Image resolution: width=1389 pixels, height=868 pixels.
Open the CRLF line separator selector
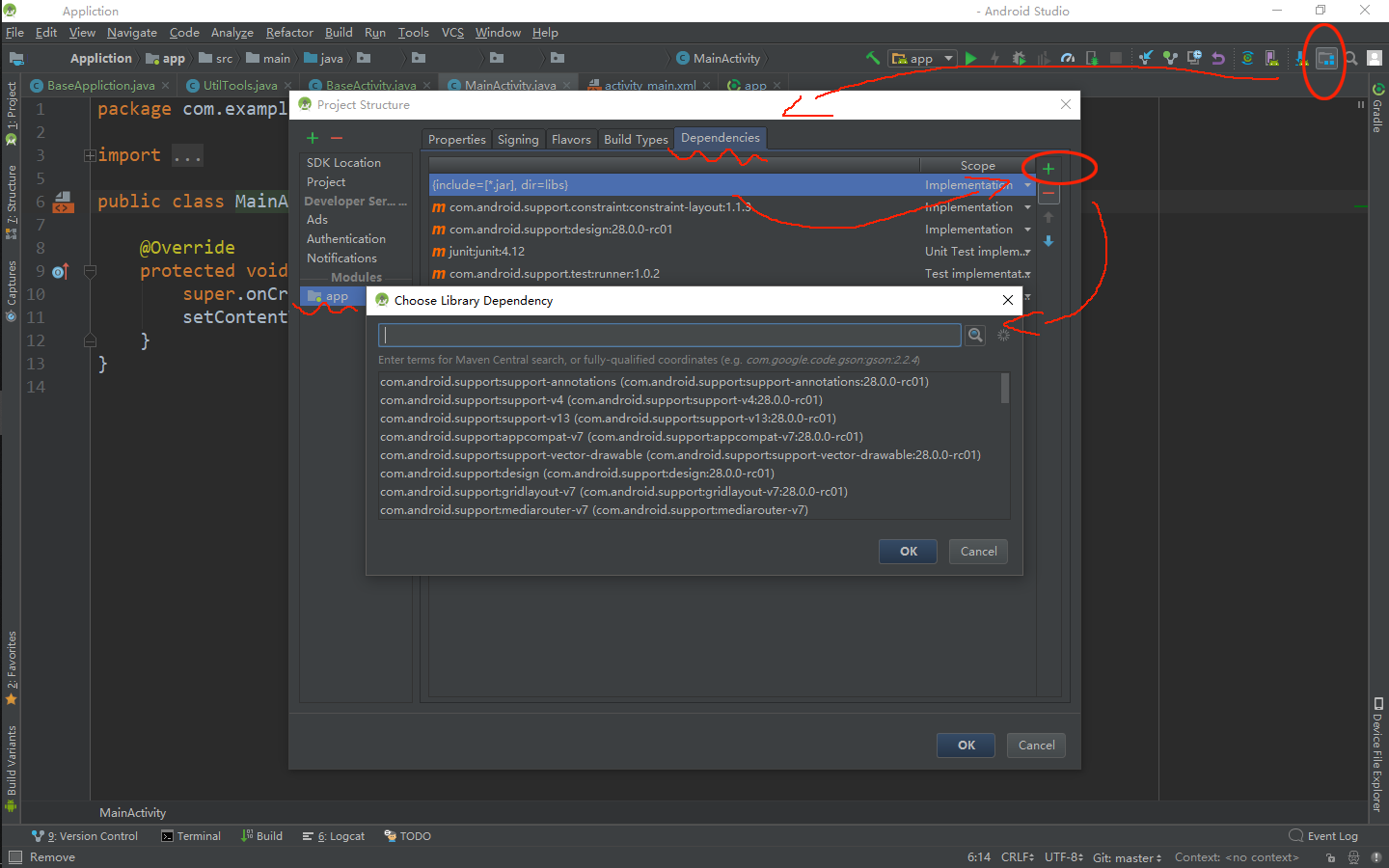(x=1018, y=857)
